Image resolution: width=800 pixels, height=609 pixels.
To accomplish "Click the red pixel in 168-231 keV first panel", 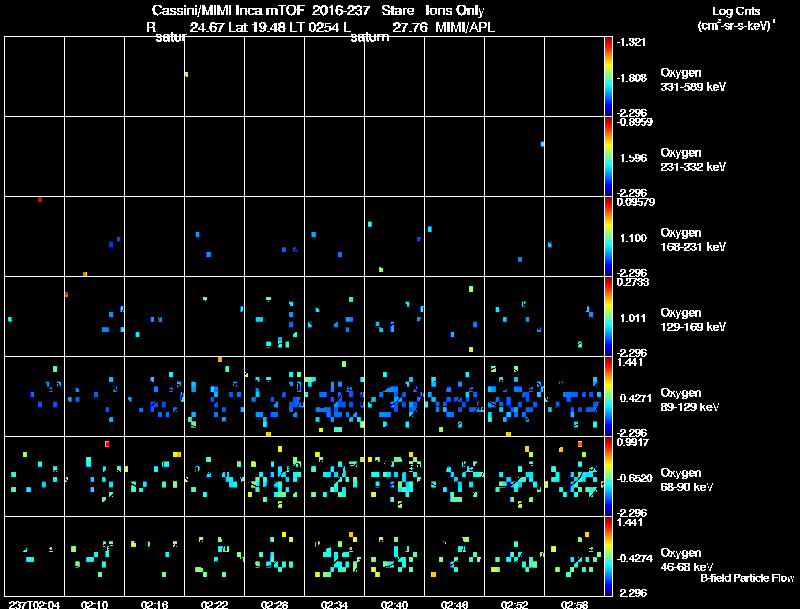I will [40, 199].
